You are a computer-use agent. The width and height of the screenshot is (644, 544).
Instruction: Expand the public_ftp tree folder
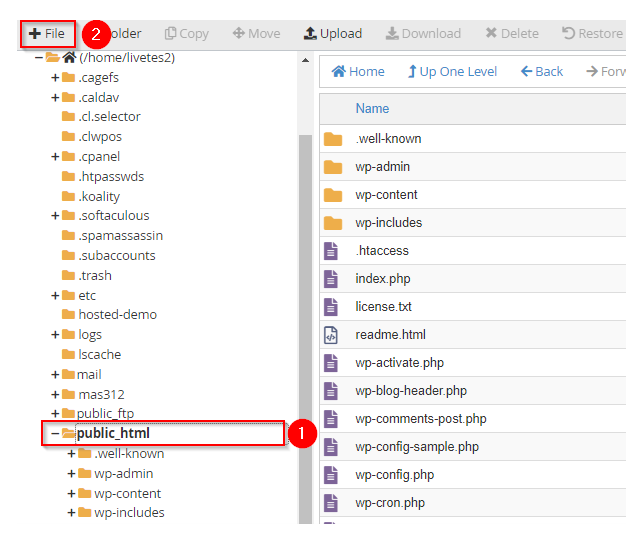click(x=55, y=413)
